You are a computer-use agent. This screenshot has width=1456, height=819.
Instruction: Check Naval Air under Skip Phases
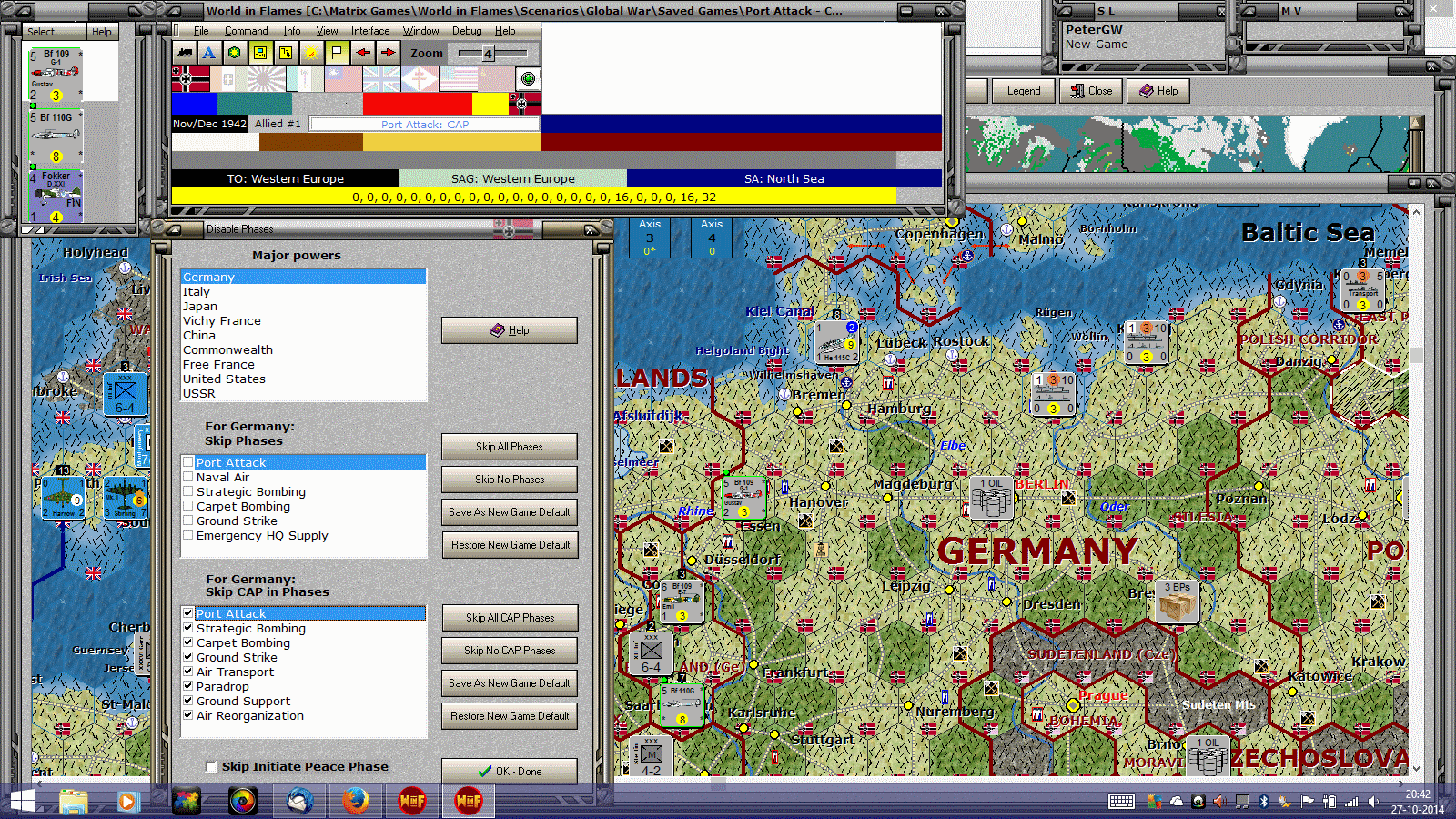[188, 477]
